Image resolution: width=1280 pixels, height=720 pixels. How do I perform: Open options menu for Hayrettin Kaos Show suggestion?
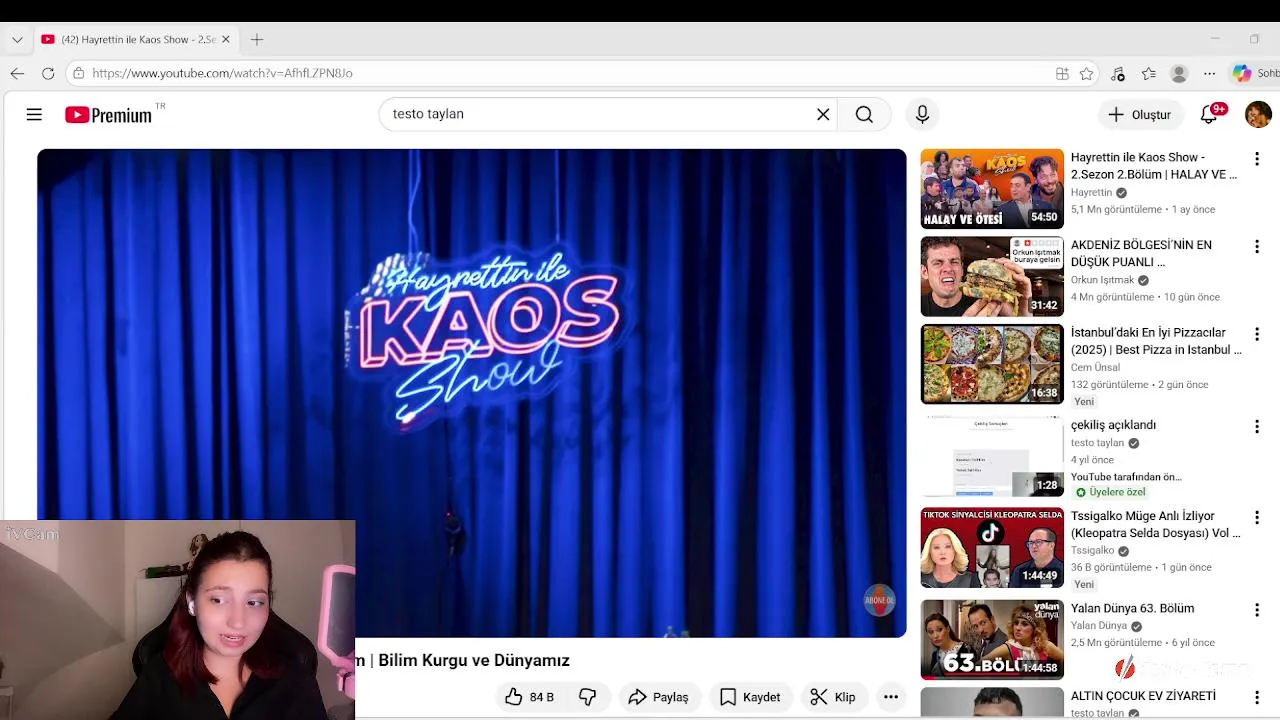click(x=1257, y=159)
